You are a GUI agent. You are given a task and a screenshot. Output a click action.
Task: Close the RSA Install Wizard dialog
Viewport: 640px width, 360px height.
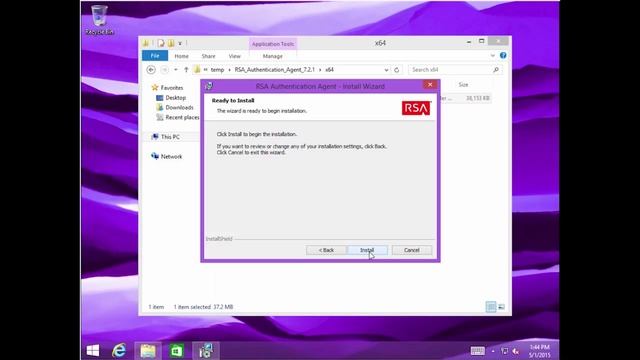click(x=430, y=84)
